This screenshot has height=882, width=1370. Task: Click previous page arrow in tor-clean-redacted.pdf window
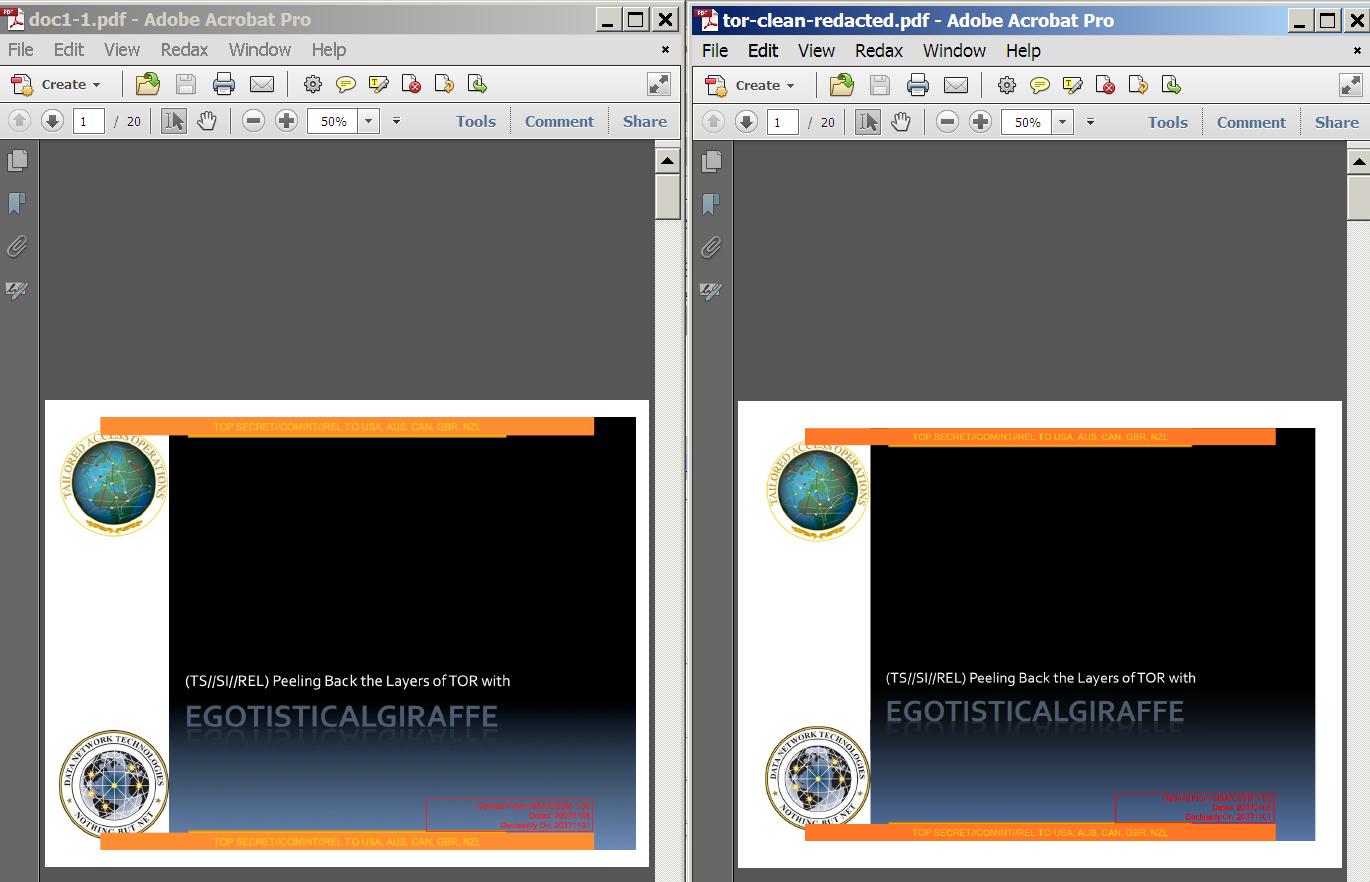point(713,122)
